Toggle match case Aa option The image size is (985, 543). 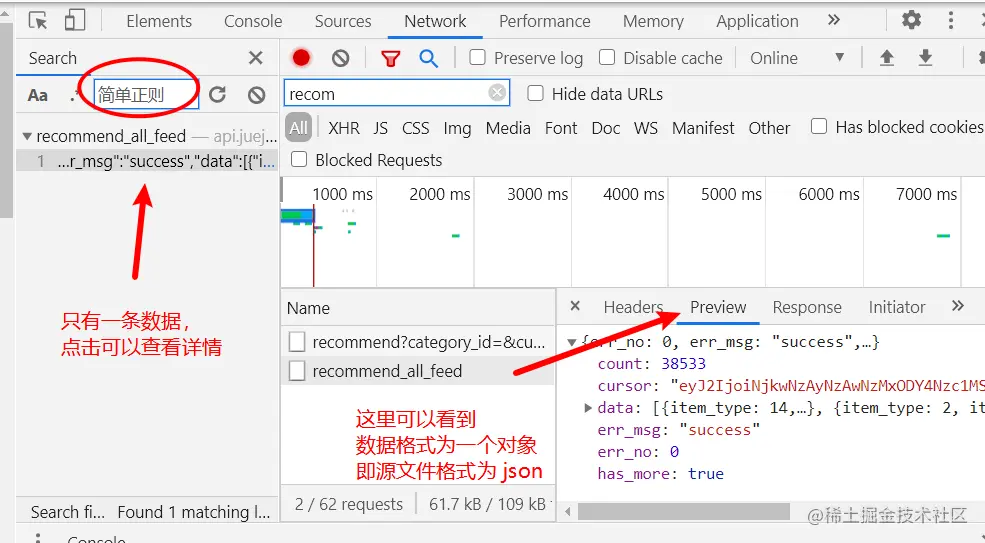tap(38, 95)
